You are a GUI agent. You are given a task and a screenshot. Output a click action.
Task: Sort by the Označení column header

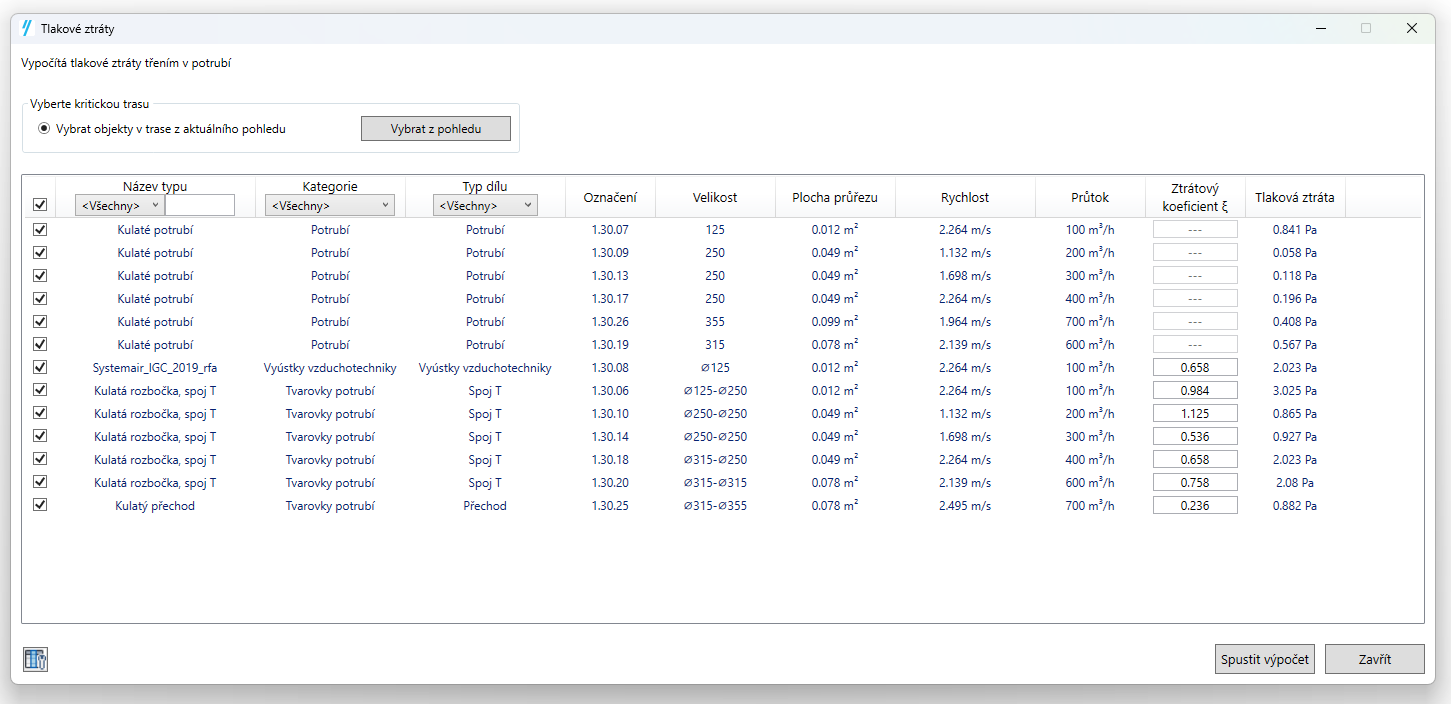click(x=610, y=197)
